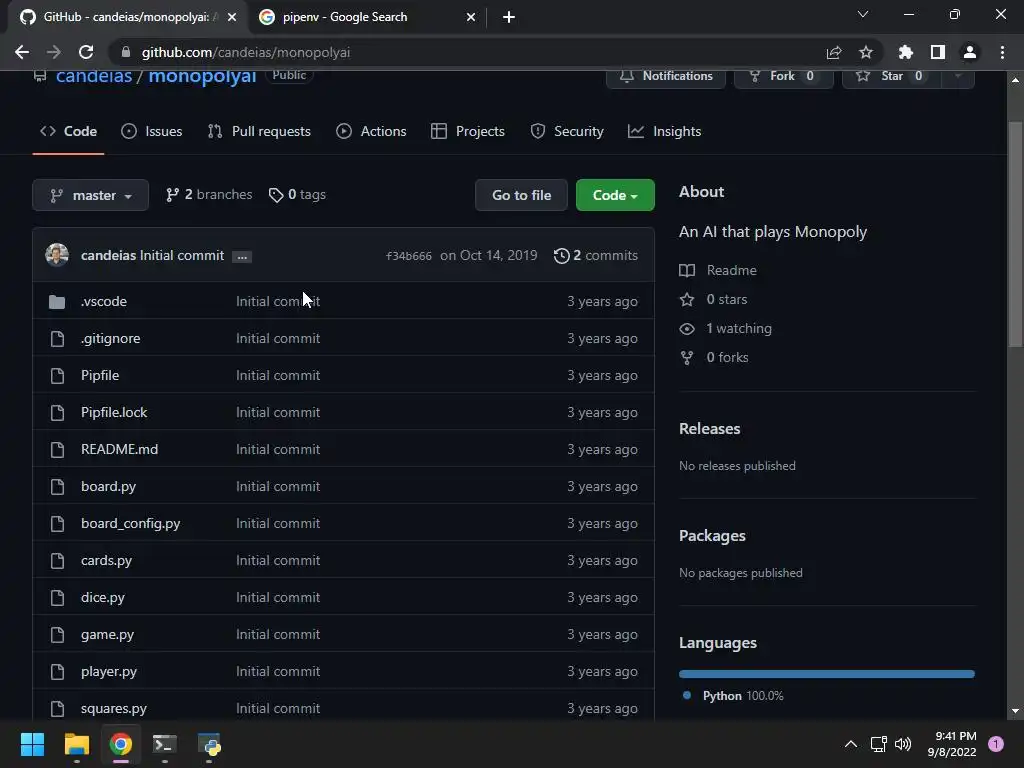The height and width of the screenshot is (768, 1024).
Task: Open the candeias owner link in header
Action: pyautogui.click(x=94, y=76)
